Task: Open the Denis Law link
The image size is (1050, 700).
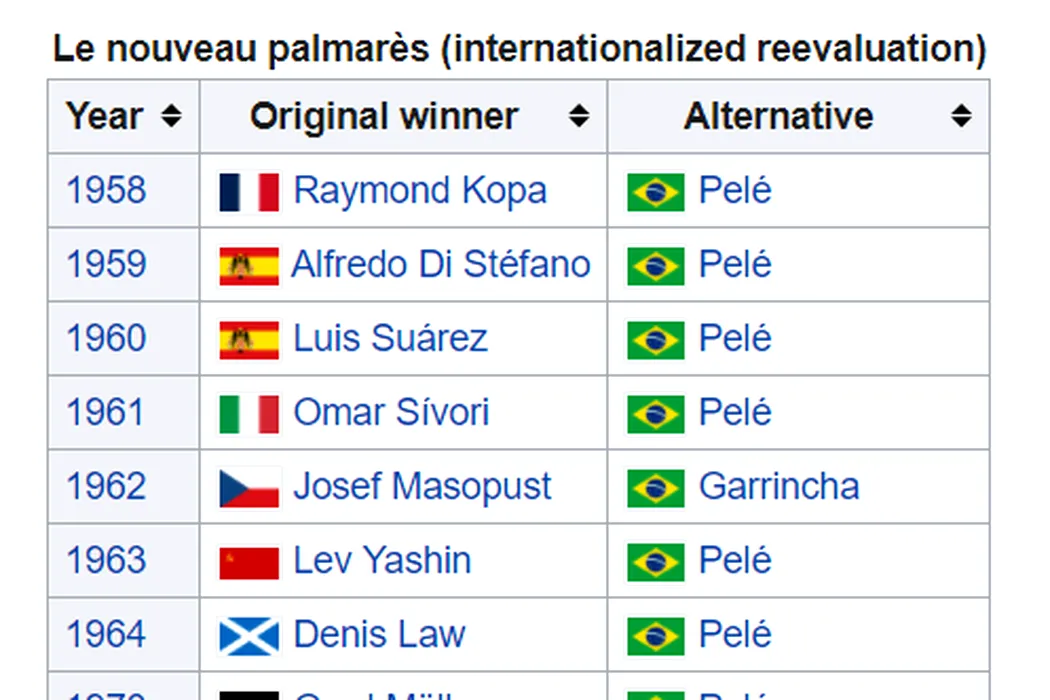Action: 379,634
